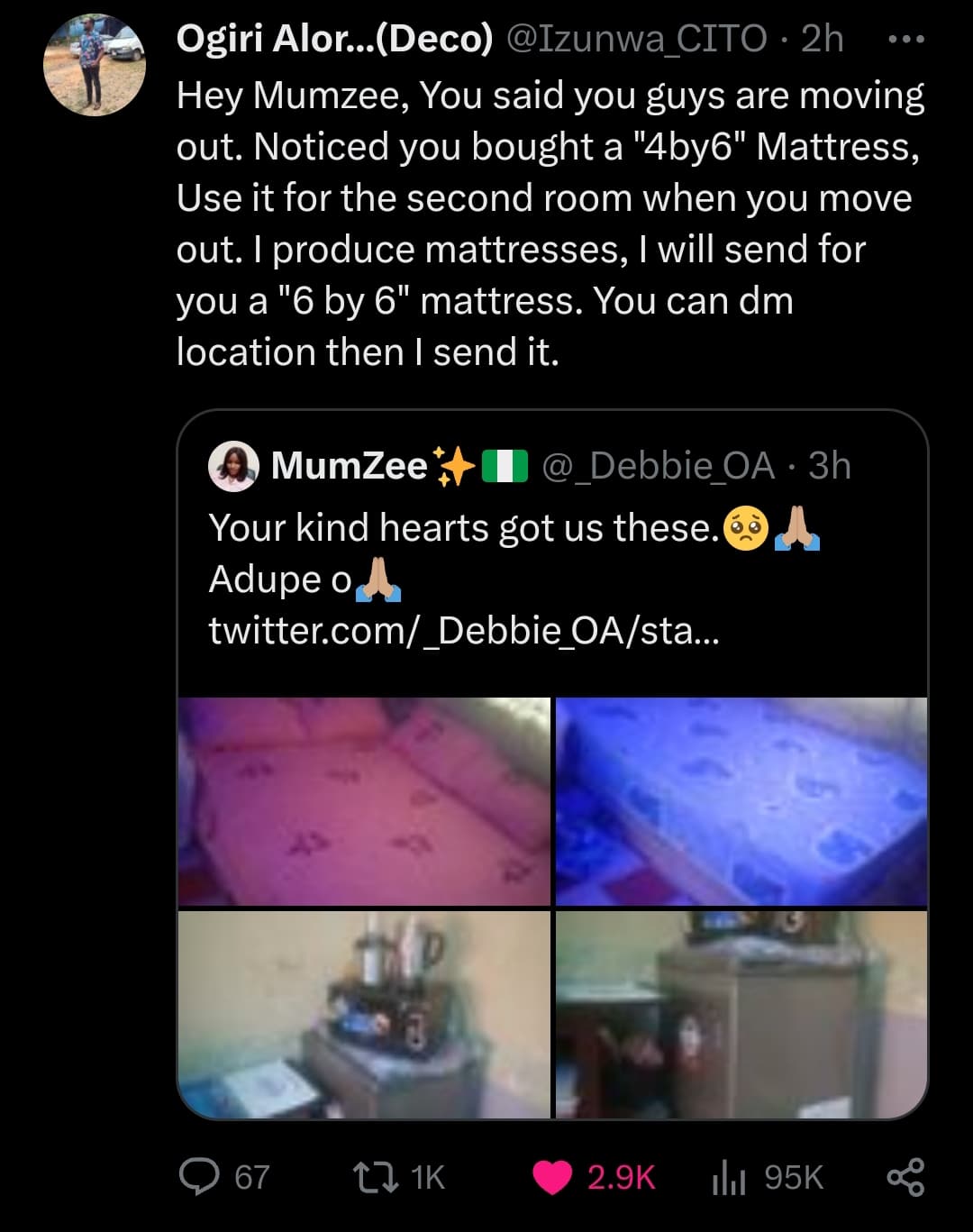Open the blue mattress photo
The width and height of the screenshot is (973, 1232).
741,801
